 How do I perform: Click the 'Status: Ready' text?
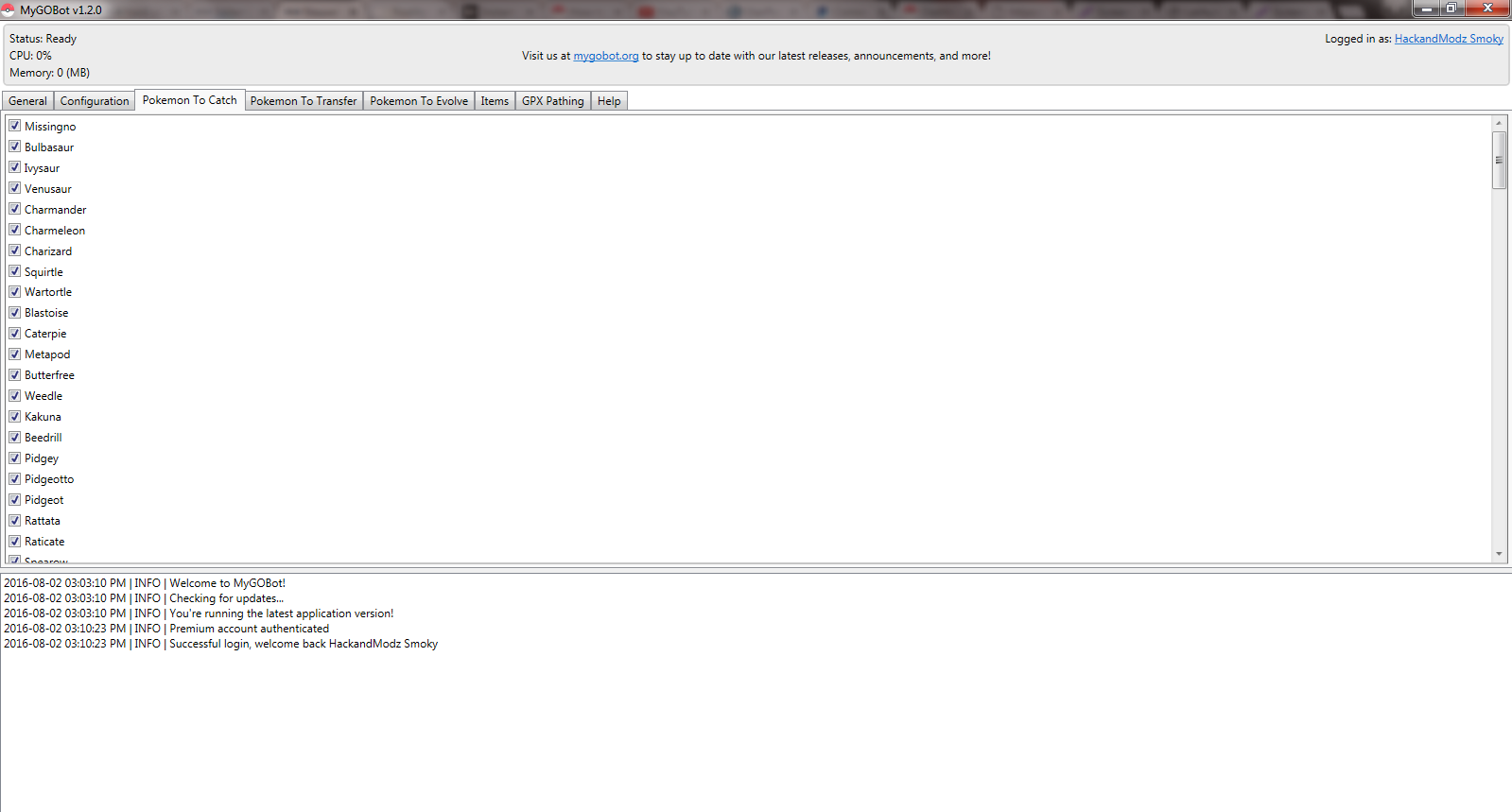click(x=43, y=39)
